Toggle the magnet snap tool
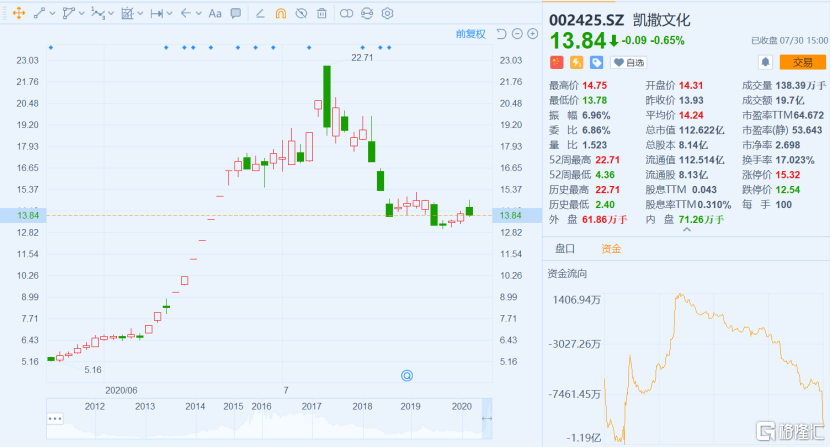This screenshot has width=831, height=448. (x=280, y=13)
